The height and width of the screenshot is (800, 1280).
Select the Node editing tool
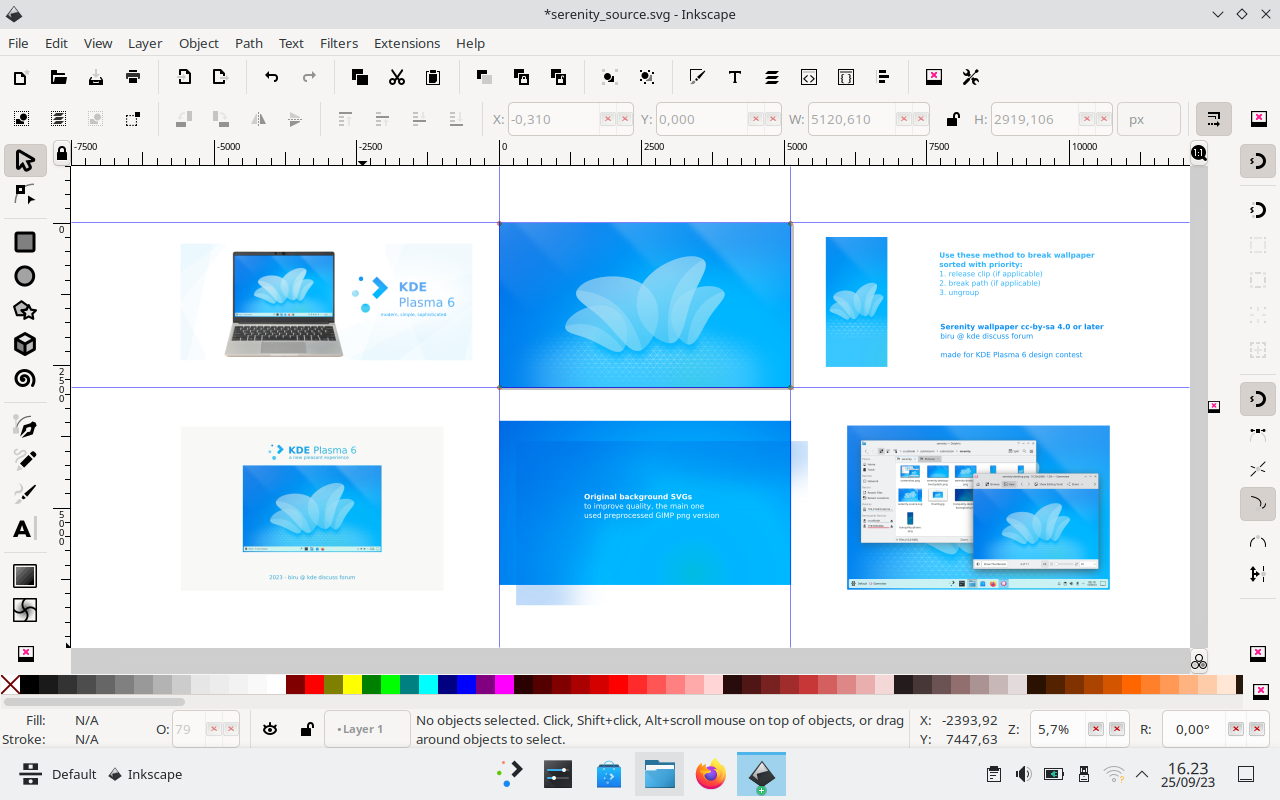(x=25, y=194)
